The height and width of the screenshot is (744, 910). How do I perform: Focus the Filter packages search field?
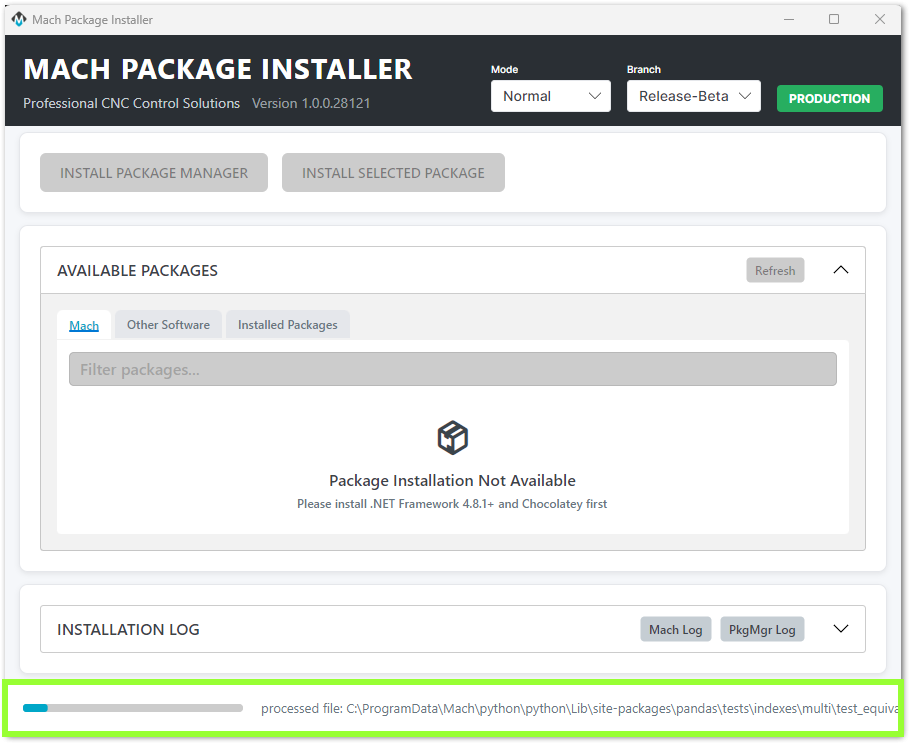[453, 369]
